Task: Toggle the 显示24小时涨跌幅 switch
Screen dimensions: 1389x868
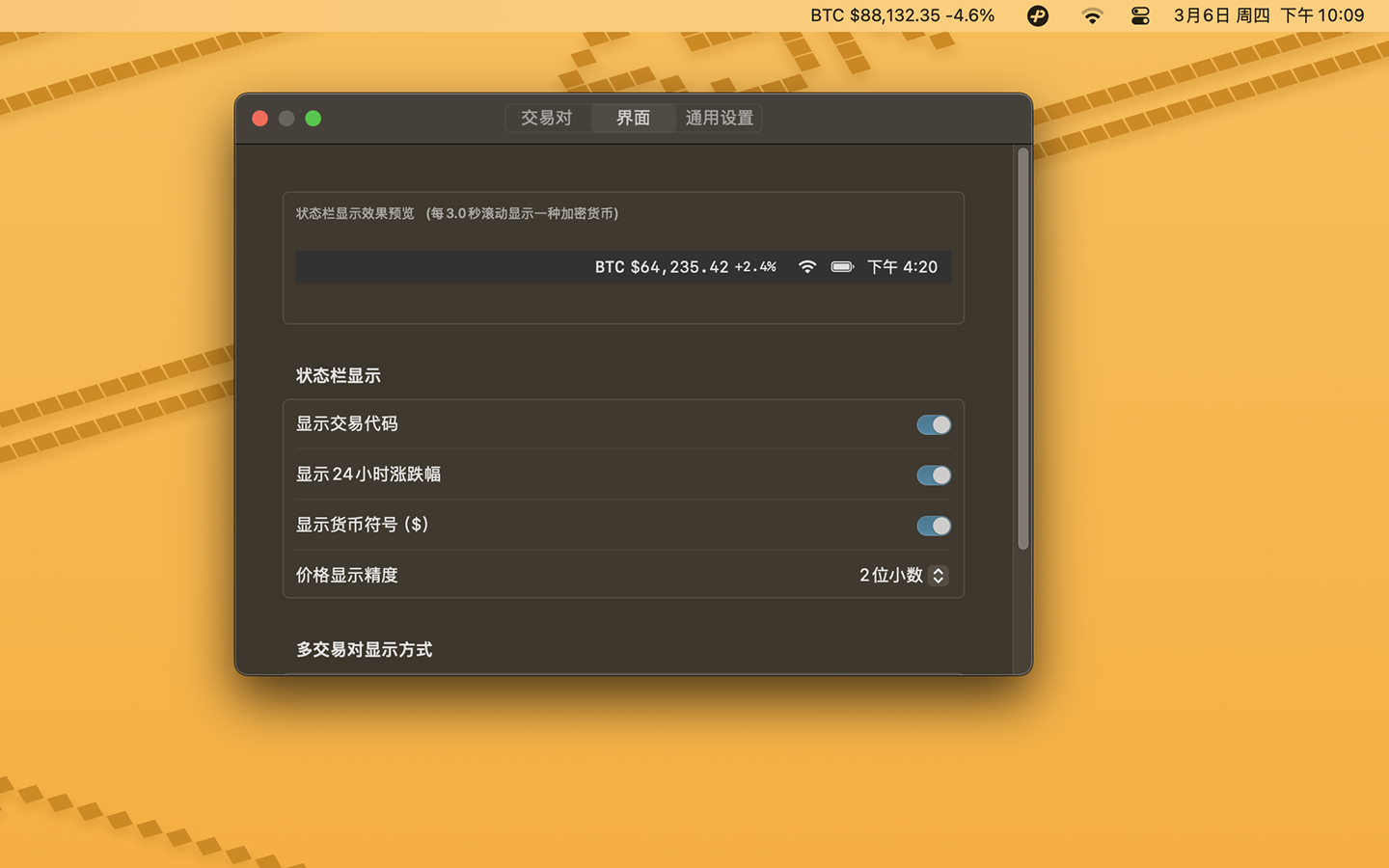Action: point(934,475)
